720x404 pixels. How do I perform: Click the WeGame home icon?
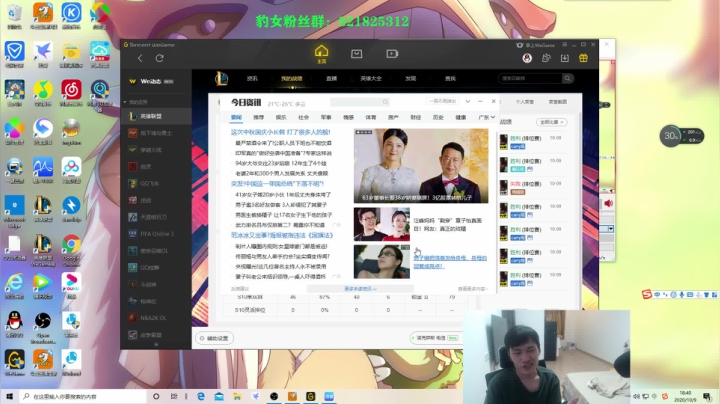pos(321,51)
